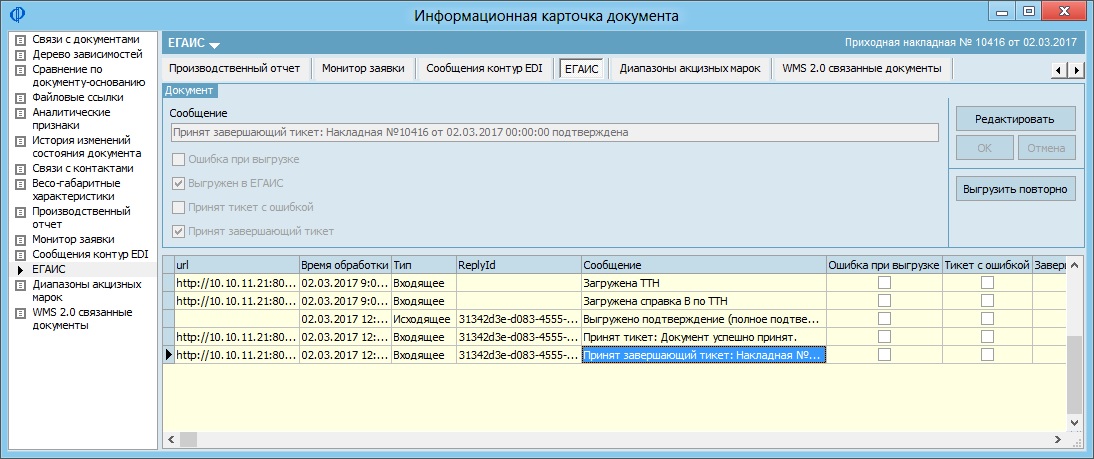Select ЕГАИС item in sidebar

click(x=50, y=269)
